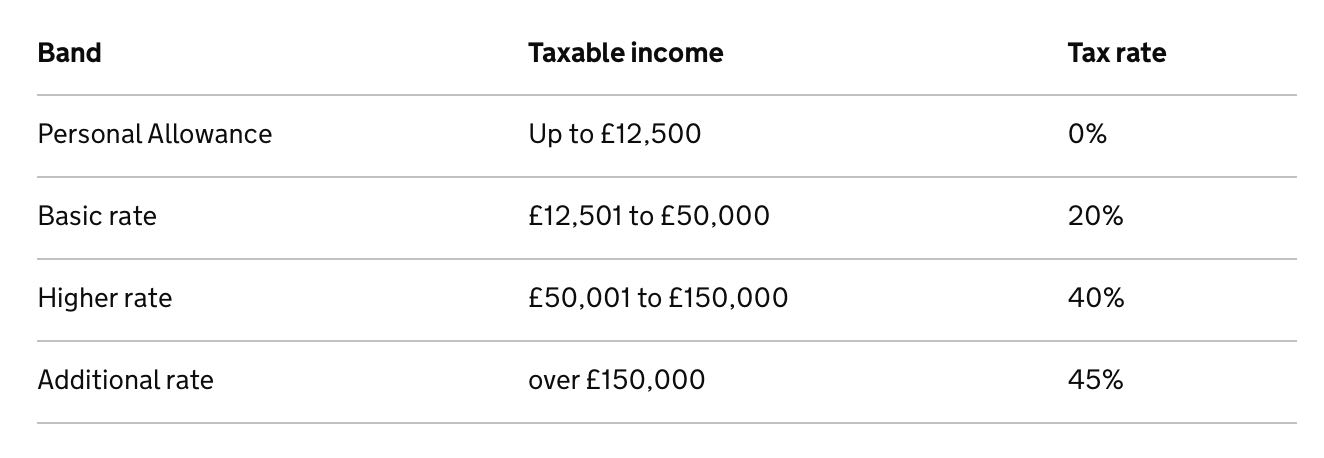Click the word Allowance in first row

coord(210,134)
